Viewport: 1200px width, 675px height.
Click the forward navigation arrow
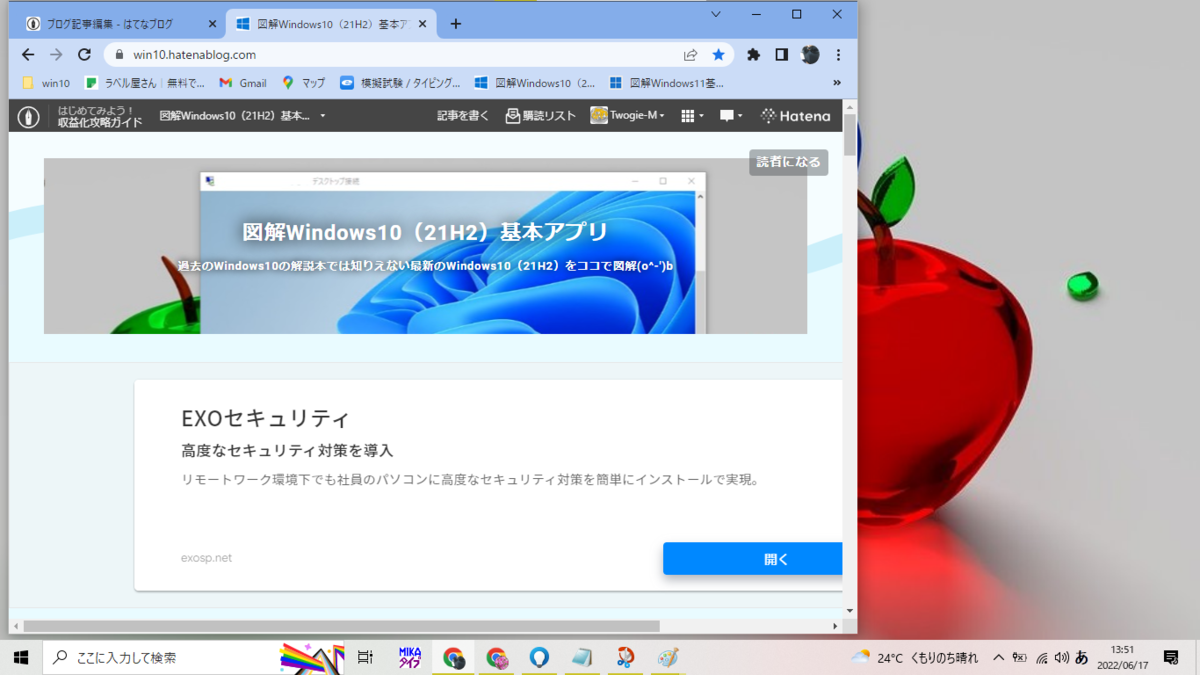56,55
